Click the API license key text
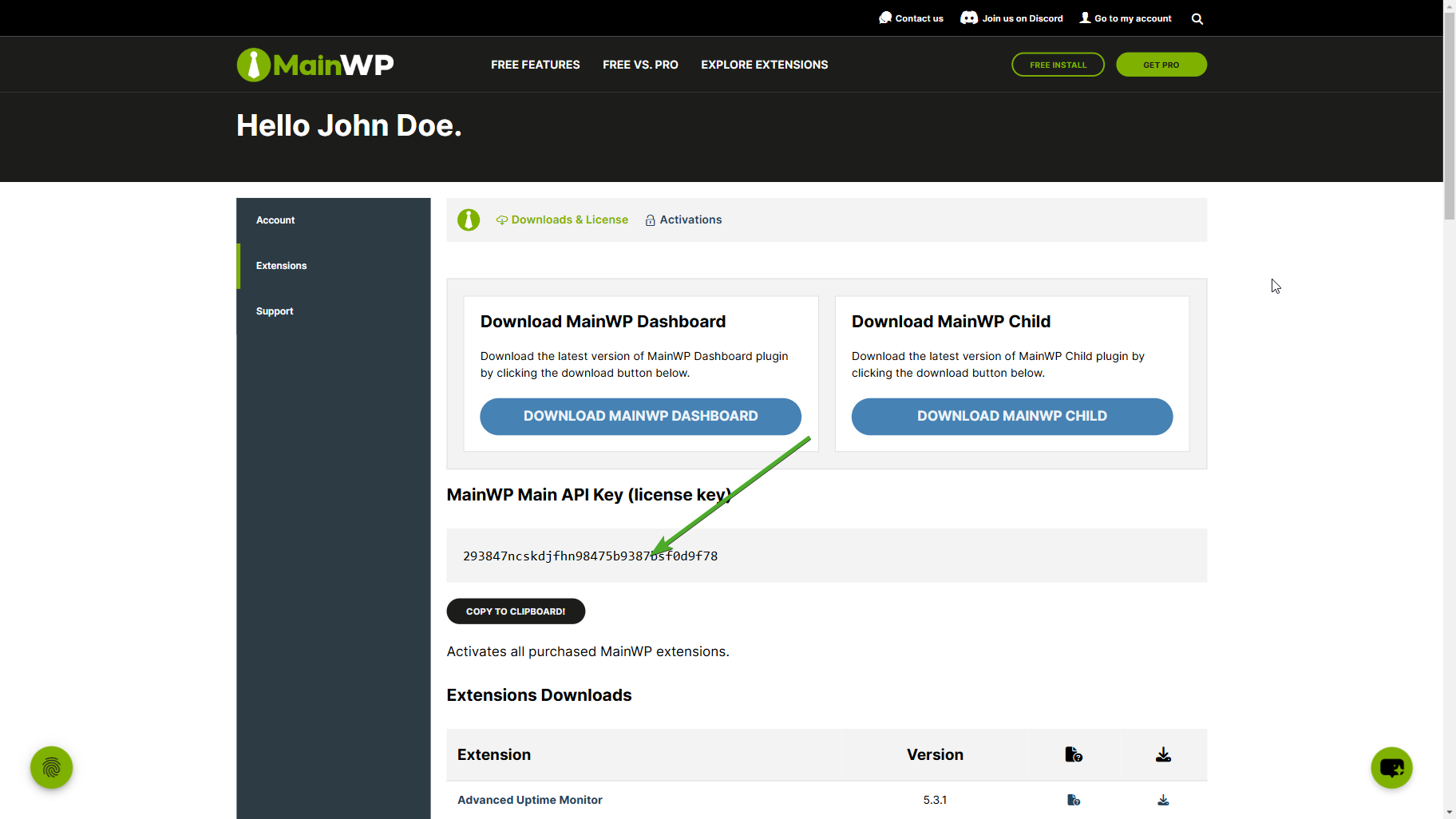Image resolution: width=1456 pixels, height=819 pixels. point(590,556)
